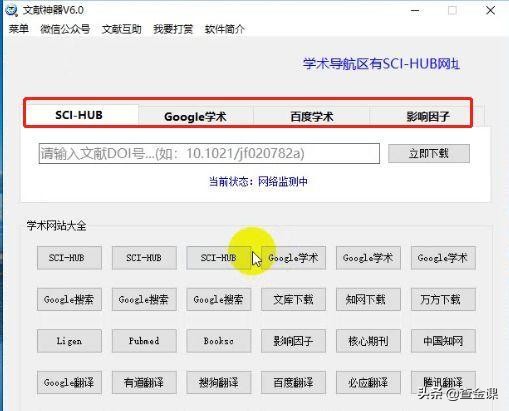Click the 学术网站大全 group label
This screenshot has height=411, width=509.
(x=56, y=226)
